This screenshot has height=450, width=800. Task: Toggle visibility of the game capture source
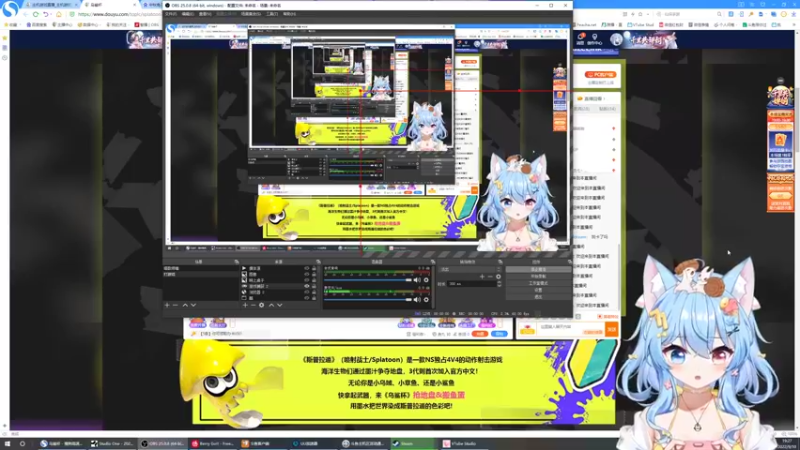[x=307, y=286]
